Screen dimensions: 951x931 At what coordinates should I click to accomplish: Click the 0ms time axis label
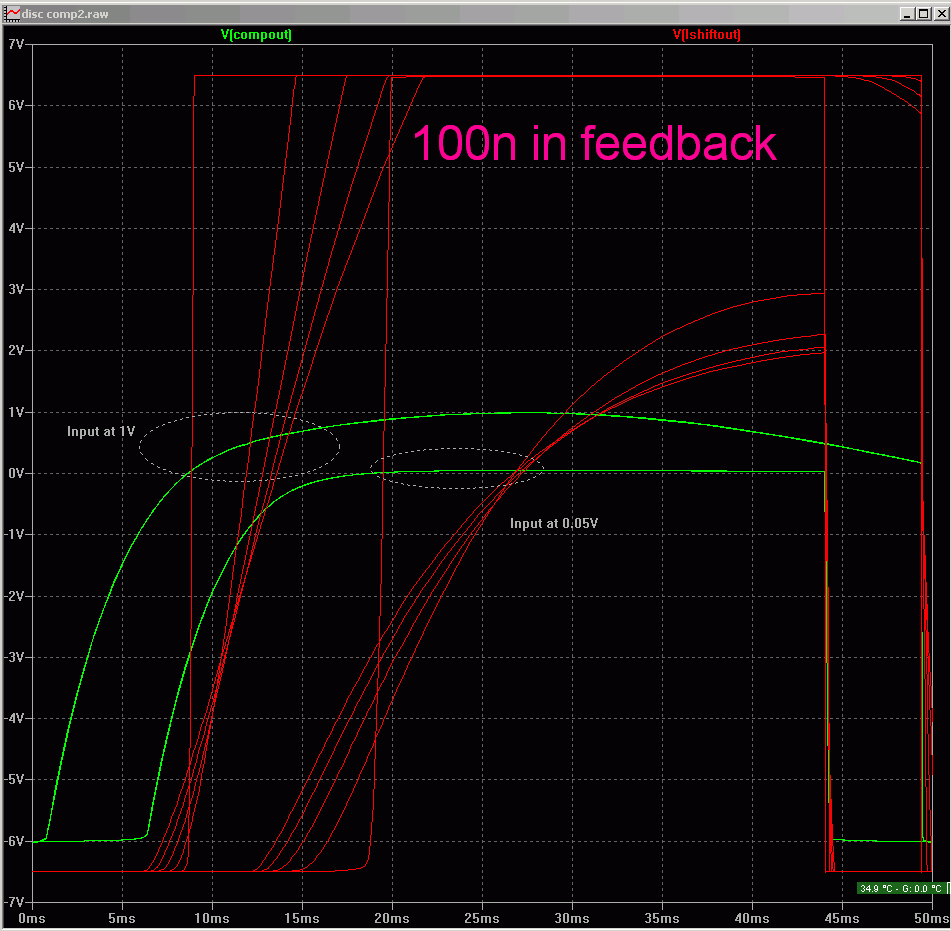point(32,918)
